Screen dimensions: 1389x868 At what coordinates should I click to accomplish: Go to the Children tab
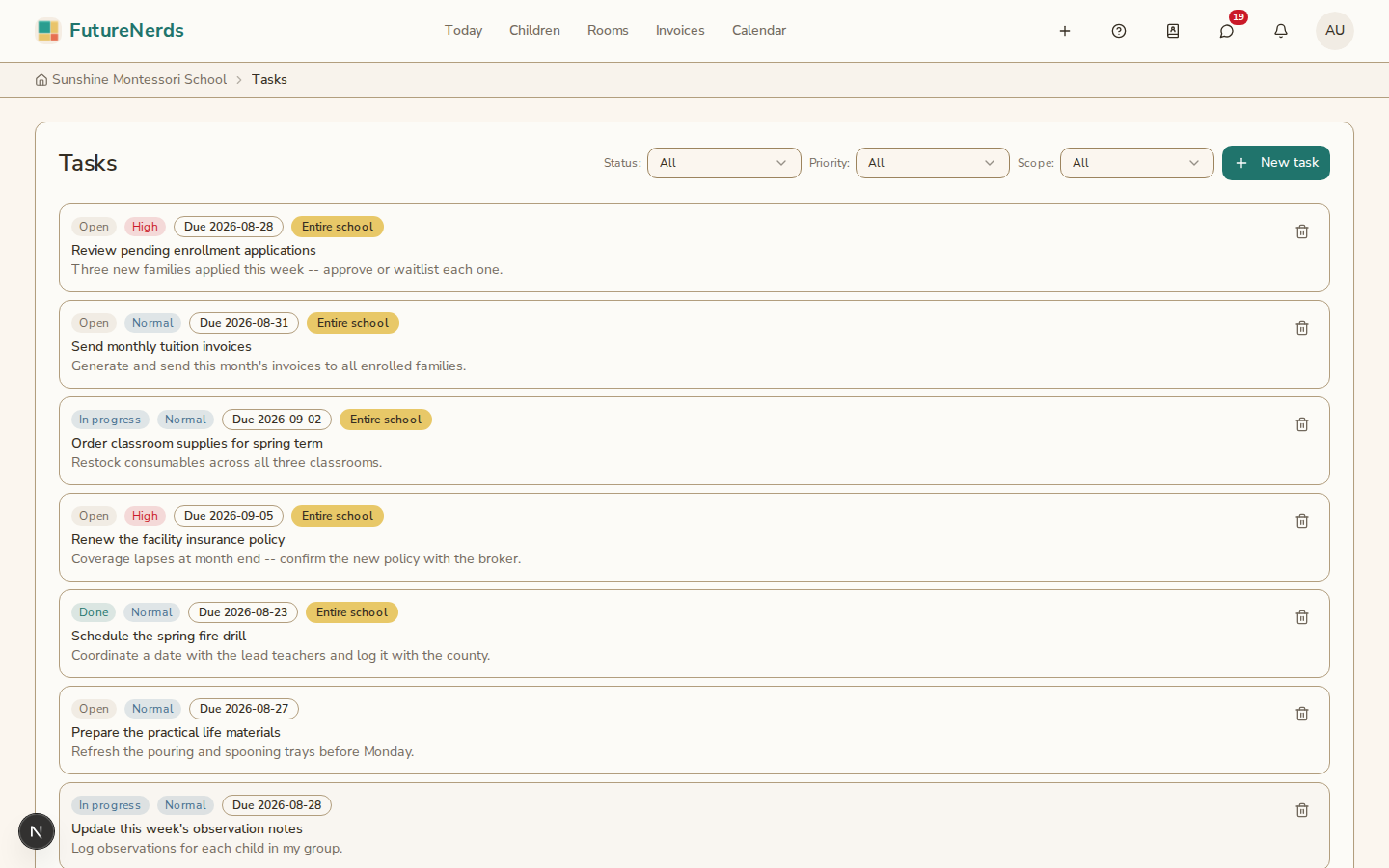tap(534, 31)
